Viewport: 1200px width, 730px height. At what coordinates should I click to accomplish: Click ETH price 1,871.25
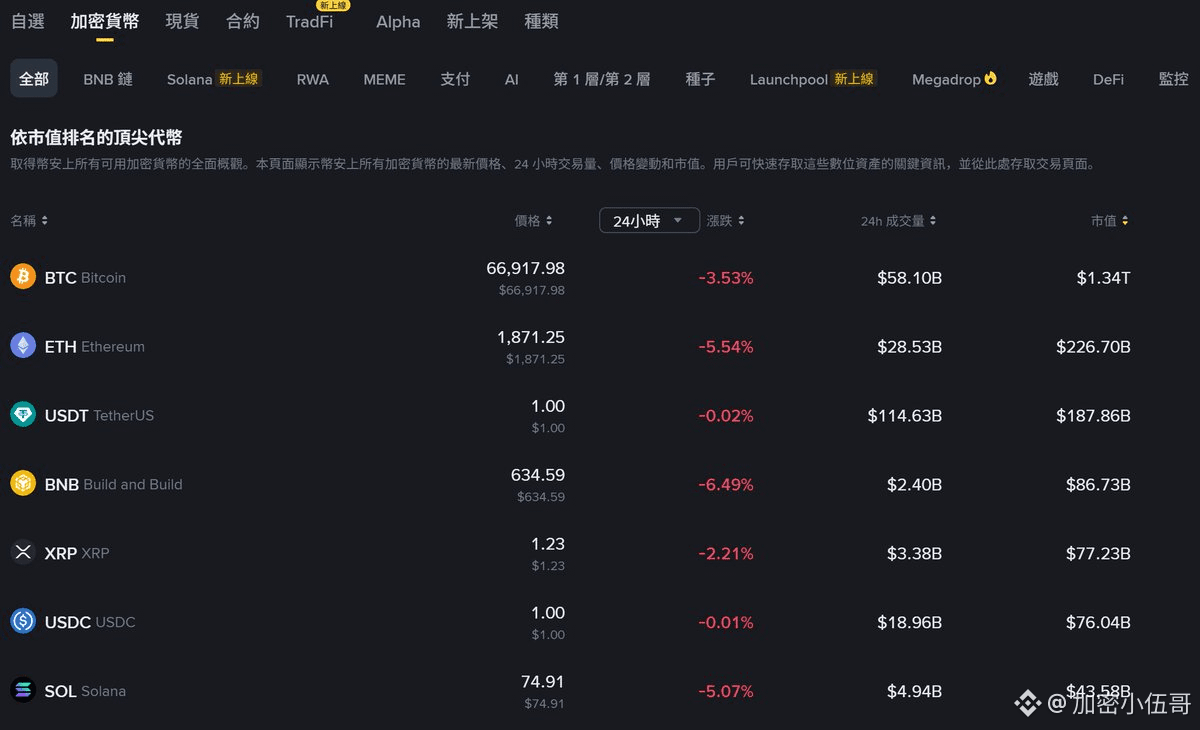pos(531,337)
